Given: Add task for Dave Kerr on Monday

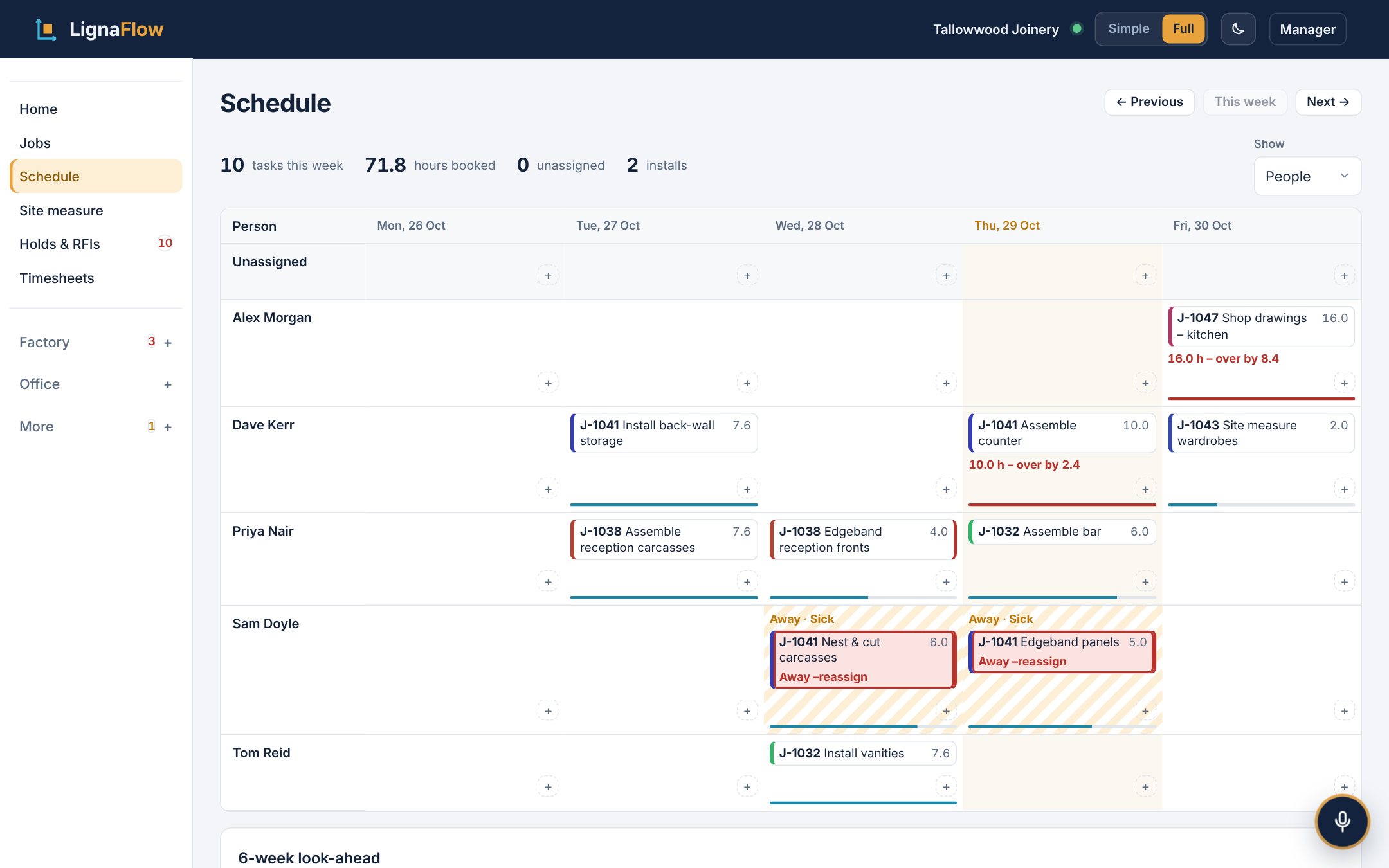Looking at the screenshot, I should 548,489.
